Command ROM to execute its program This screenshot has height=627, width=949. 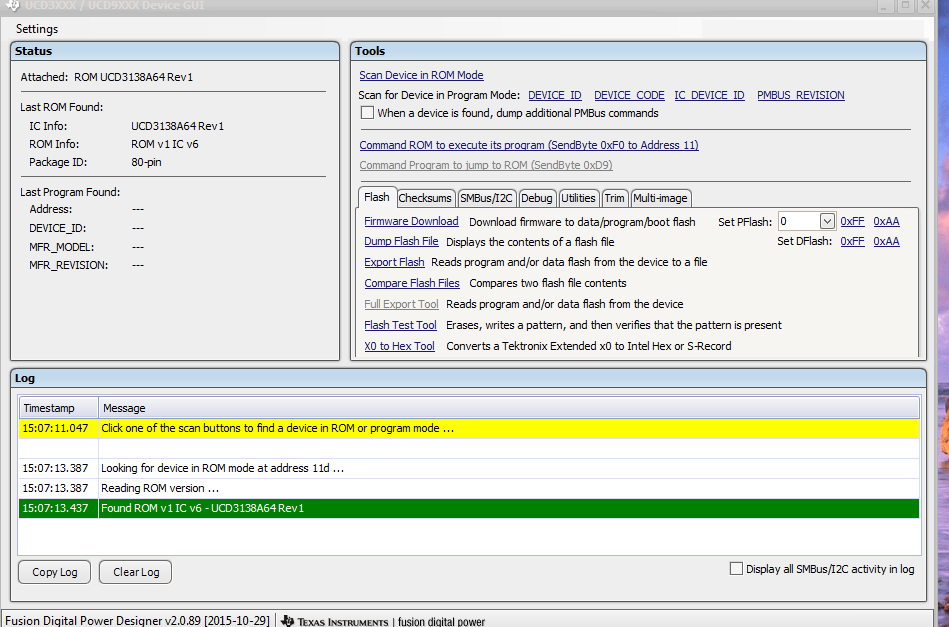click(x=529, y=145)
